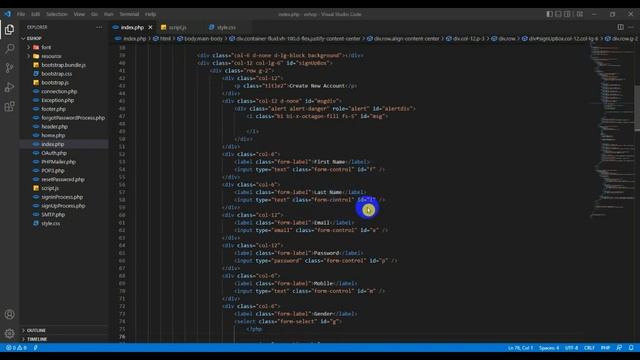
Task: Open html breadcrumb dropdown
Action: coord(162,39)
